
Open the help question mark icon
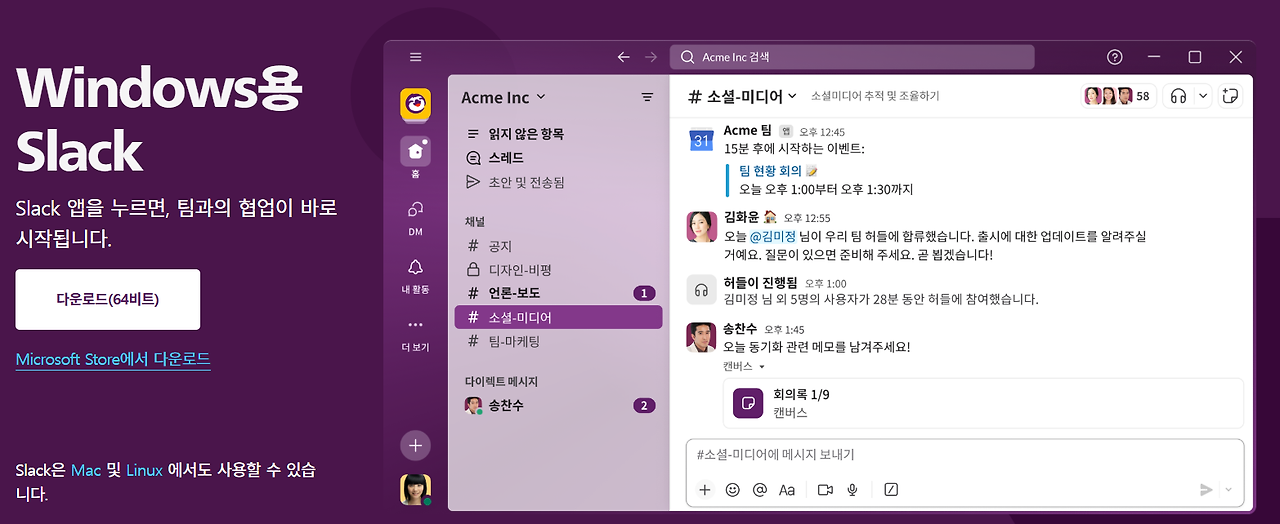click(x=1115, y=57)
